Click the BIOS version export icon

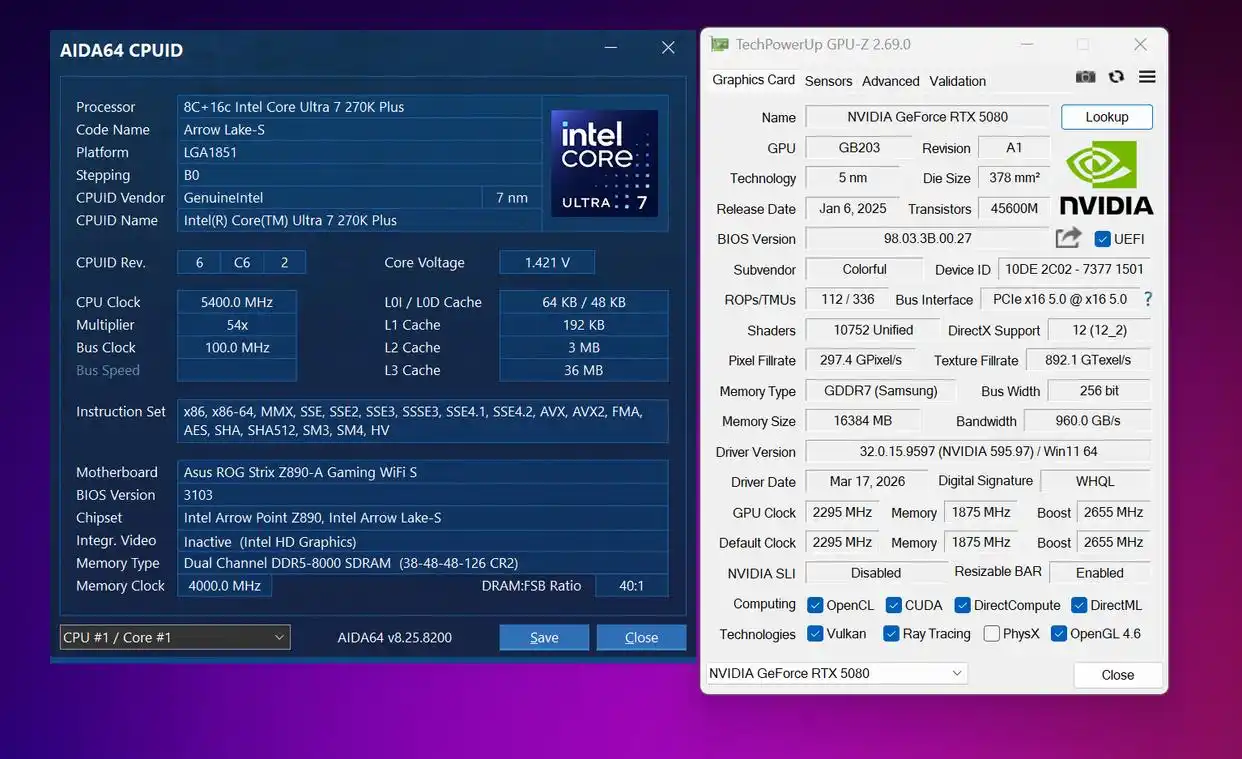(1068, 238)
